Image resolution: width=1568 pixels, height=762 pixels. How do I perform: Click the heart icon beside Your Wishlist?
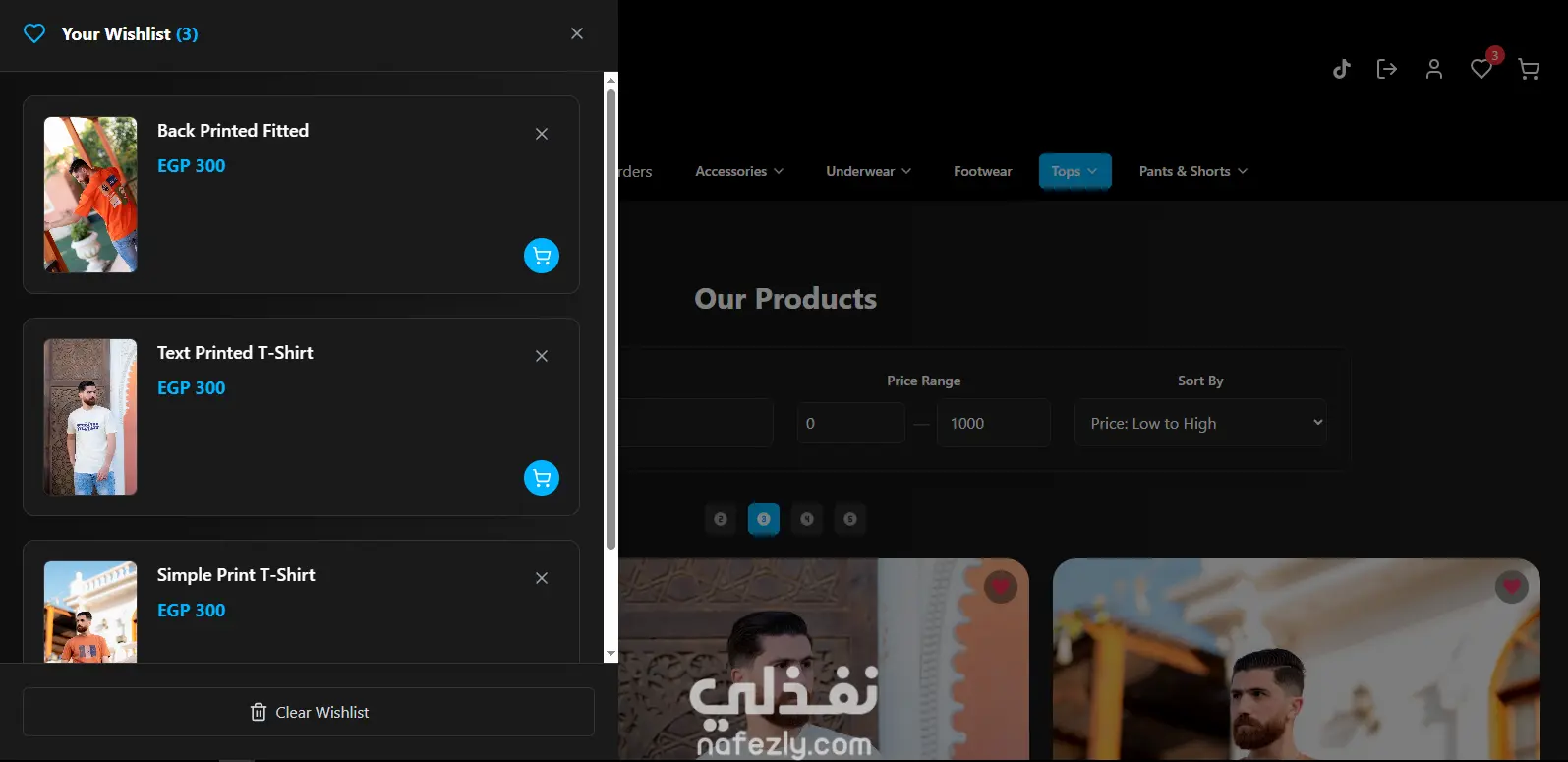coord(34,33)
